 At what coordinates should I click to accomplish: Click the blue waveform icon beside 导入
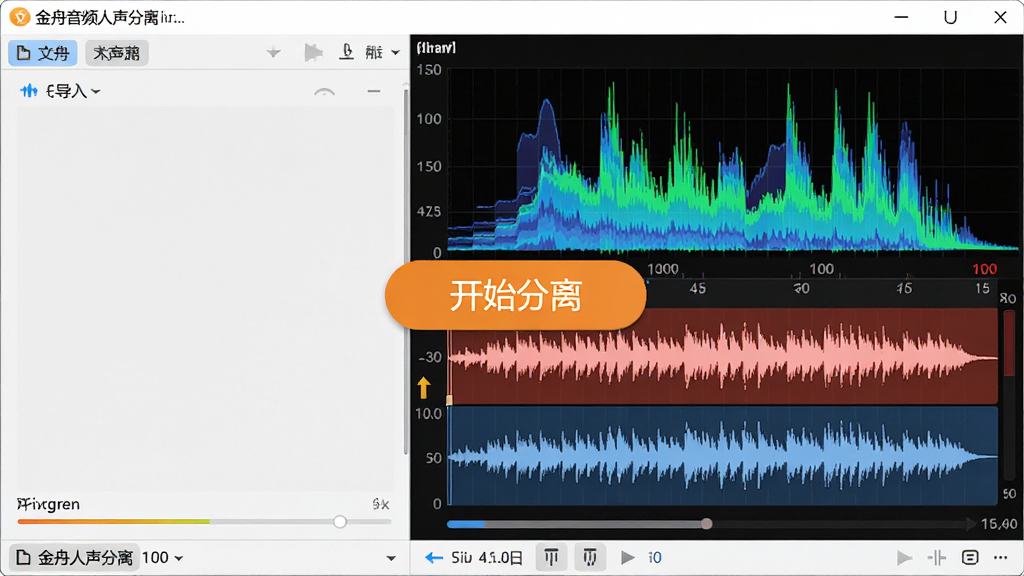point(29,91)
